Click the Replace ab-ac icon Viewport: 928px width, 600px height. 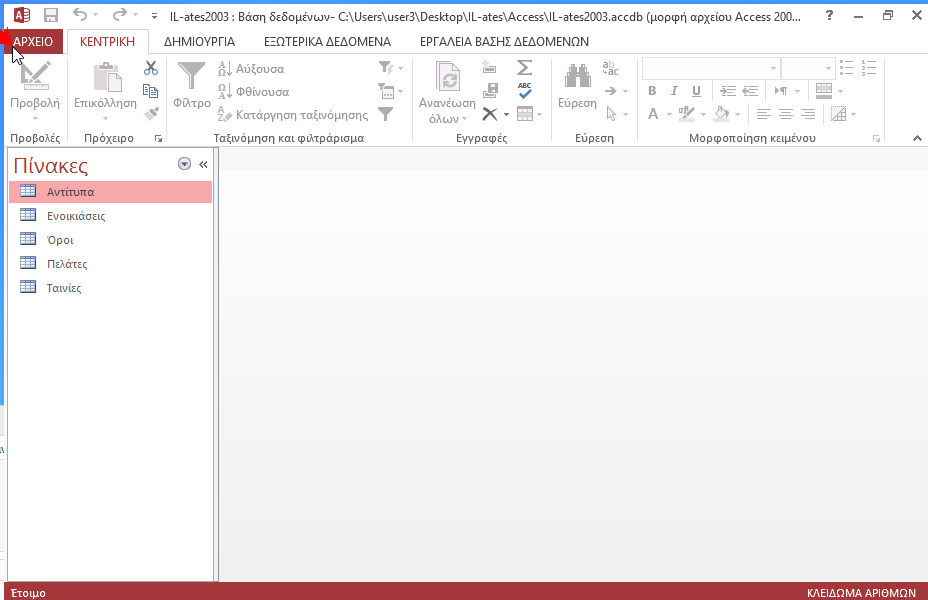click(610, 67)
